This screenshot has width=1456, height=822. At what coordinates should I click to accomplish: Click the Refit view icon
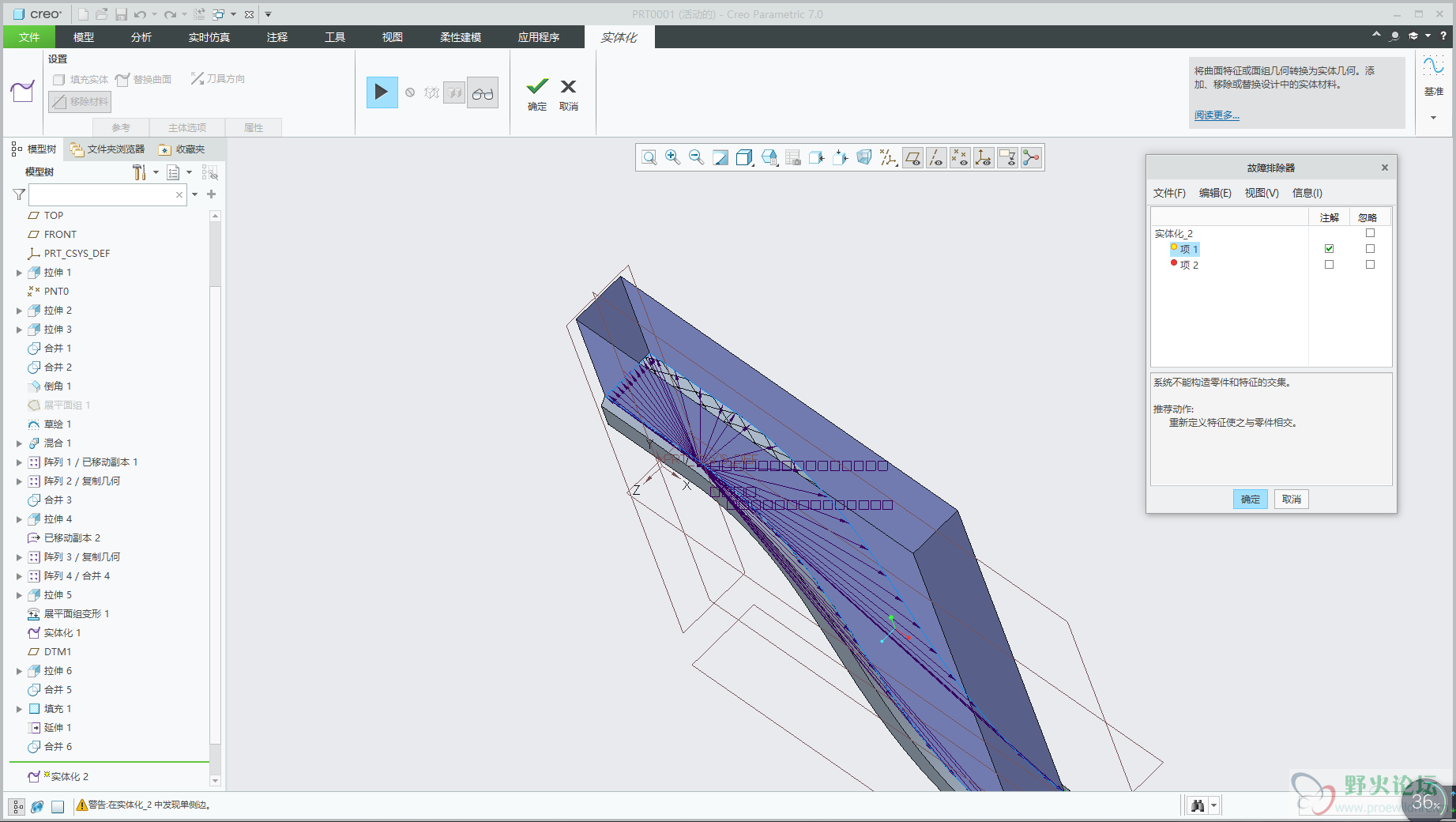(x=649, y=158)
